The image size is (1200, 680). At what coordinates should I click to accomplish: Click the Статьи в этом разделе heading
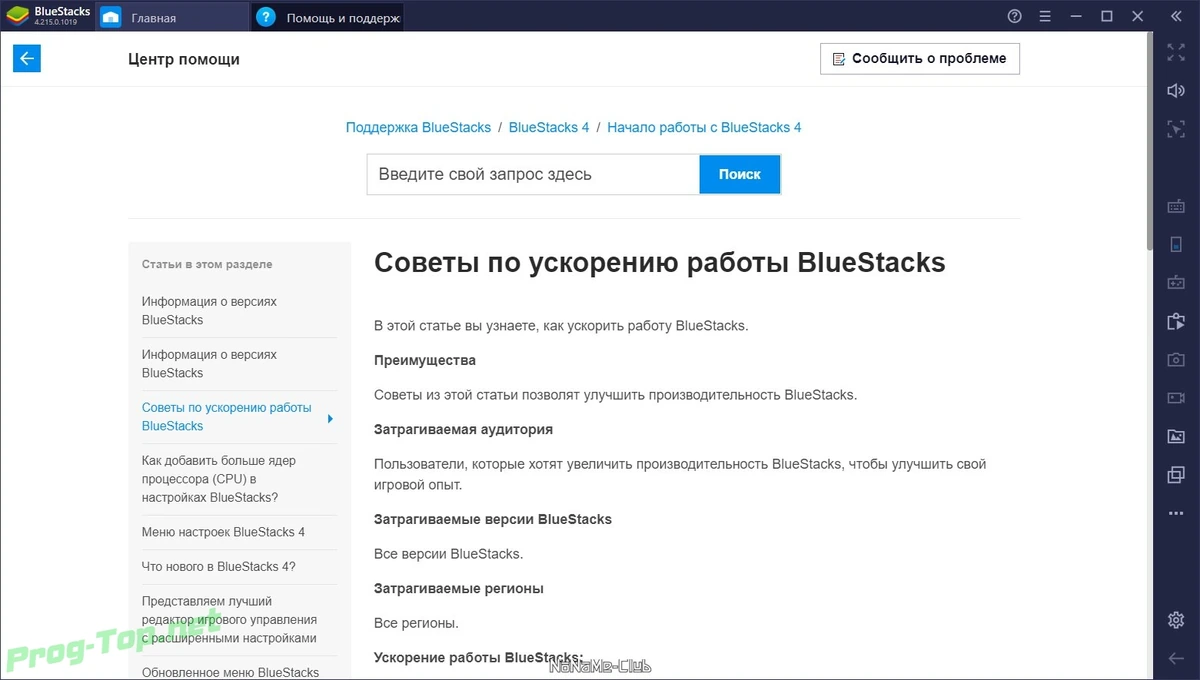[x=207, y=264]
